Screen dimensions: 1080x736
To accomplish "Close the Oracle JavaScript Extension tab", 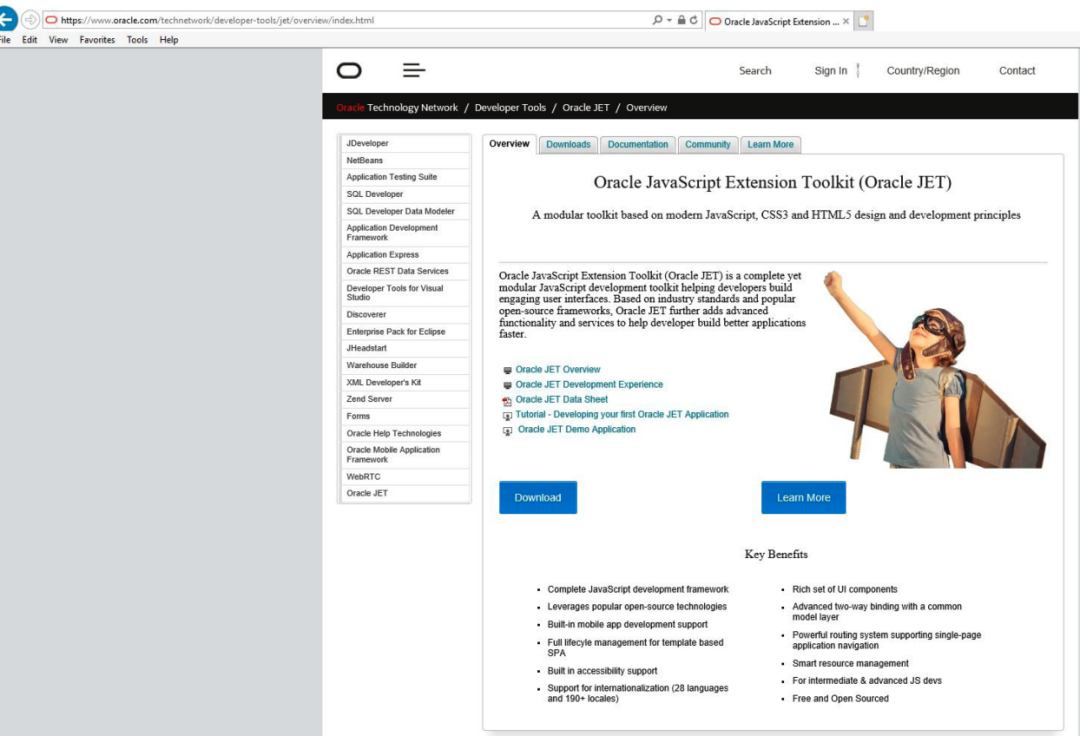I will click(846, 21).
